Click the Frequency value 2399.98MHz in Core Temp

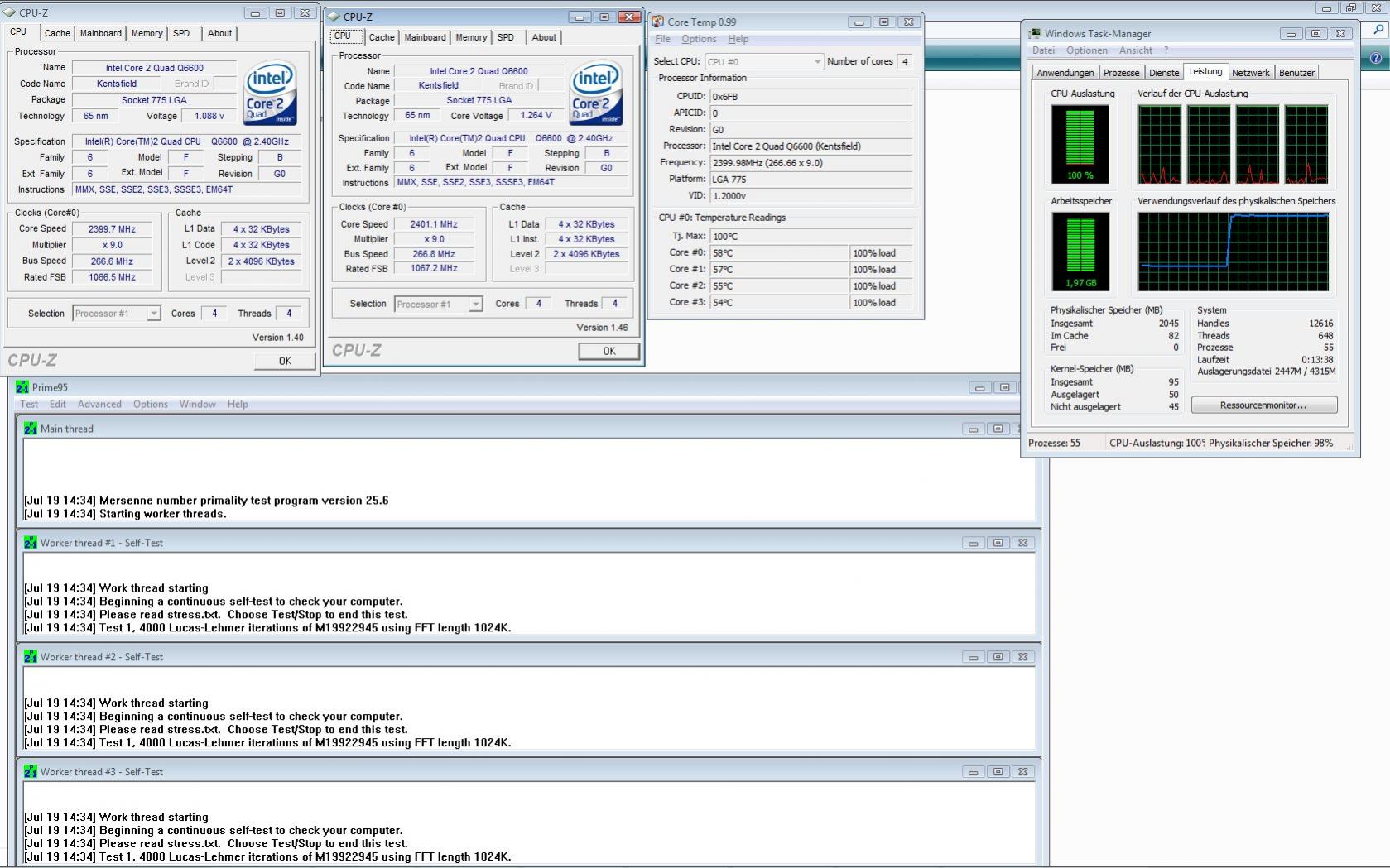(x=810, y=163)
